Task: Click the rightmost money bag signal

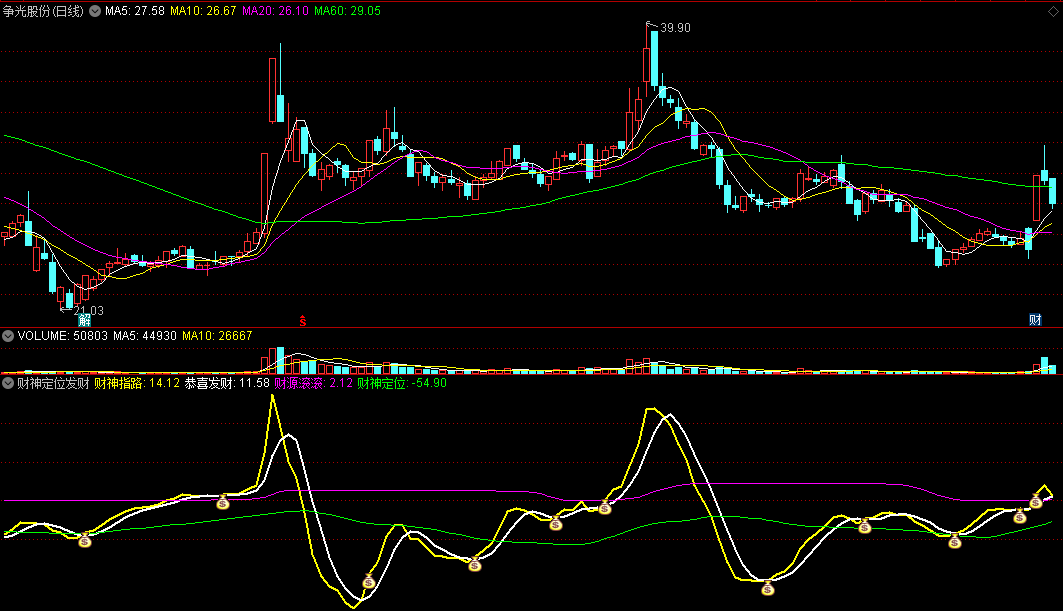Action: pos(1036,502)
